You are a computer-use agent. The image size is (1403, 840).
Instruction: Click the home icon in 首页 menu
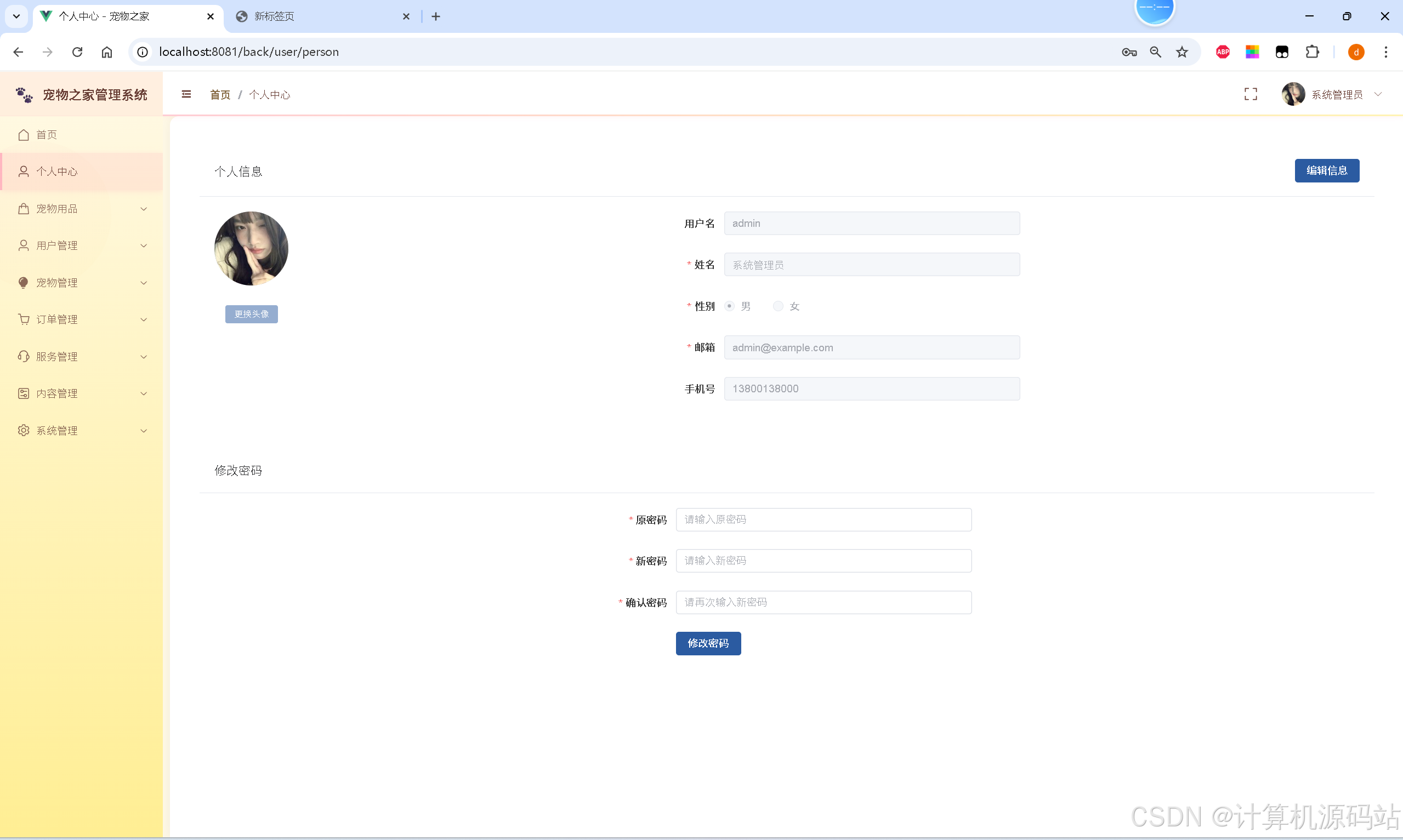click(23, 135)
